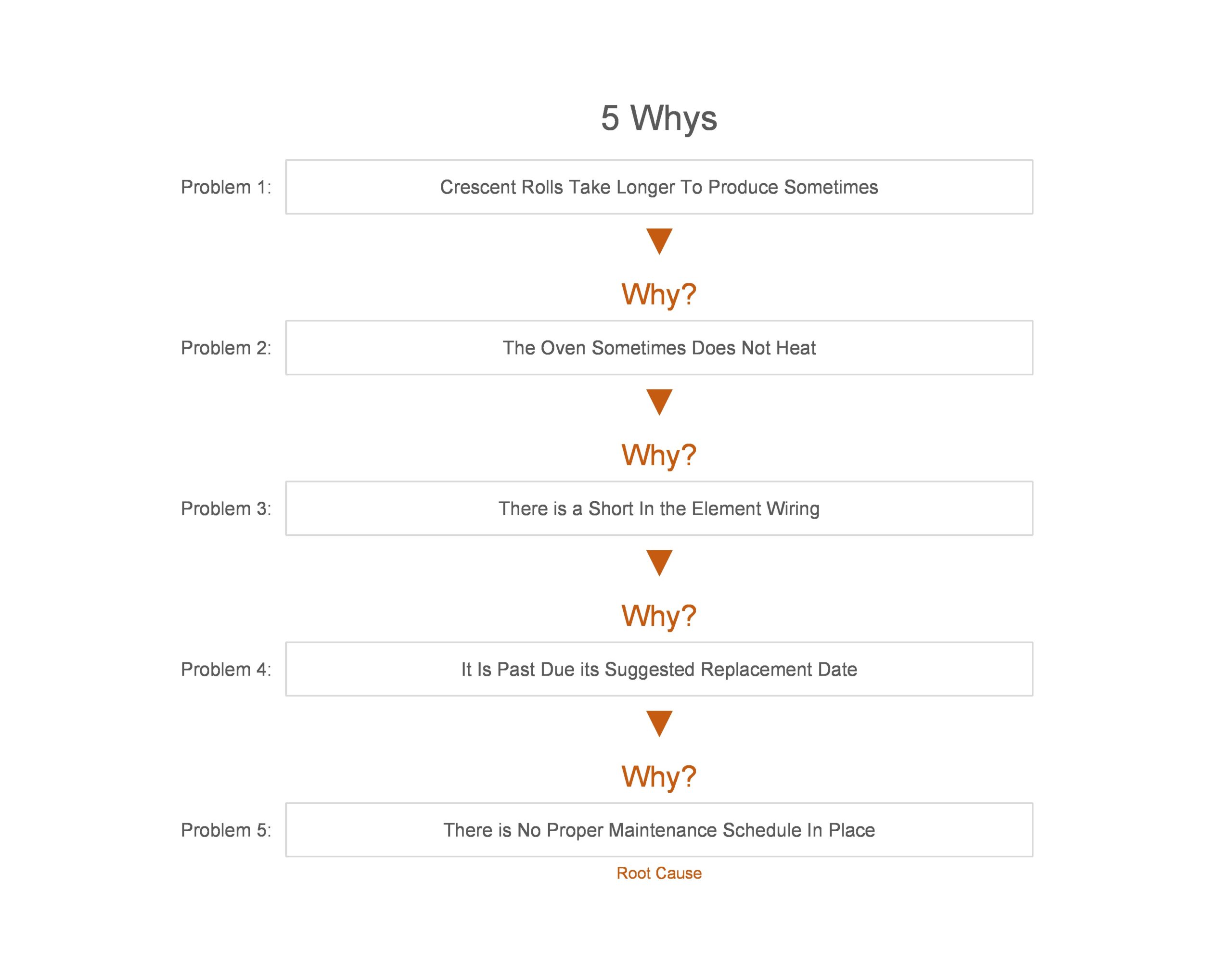
Task: Click the Problem 4: label
Action: point(226,669)
